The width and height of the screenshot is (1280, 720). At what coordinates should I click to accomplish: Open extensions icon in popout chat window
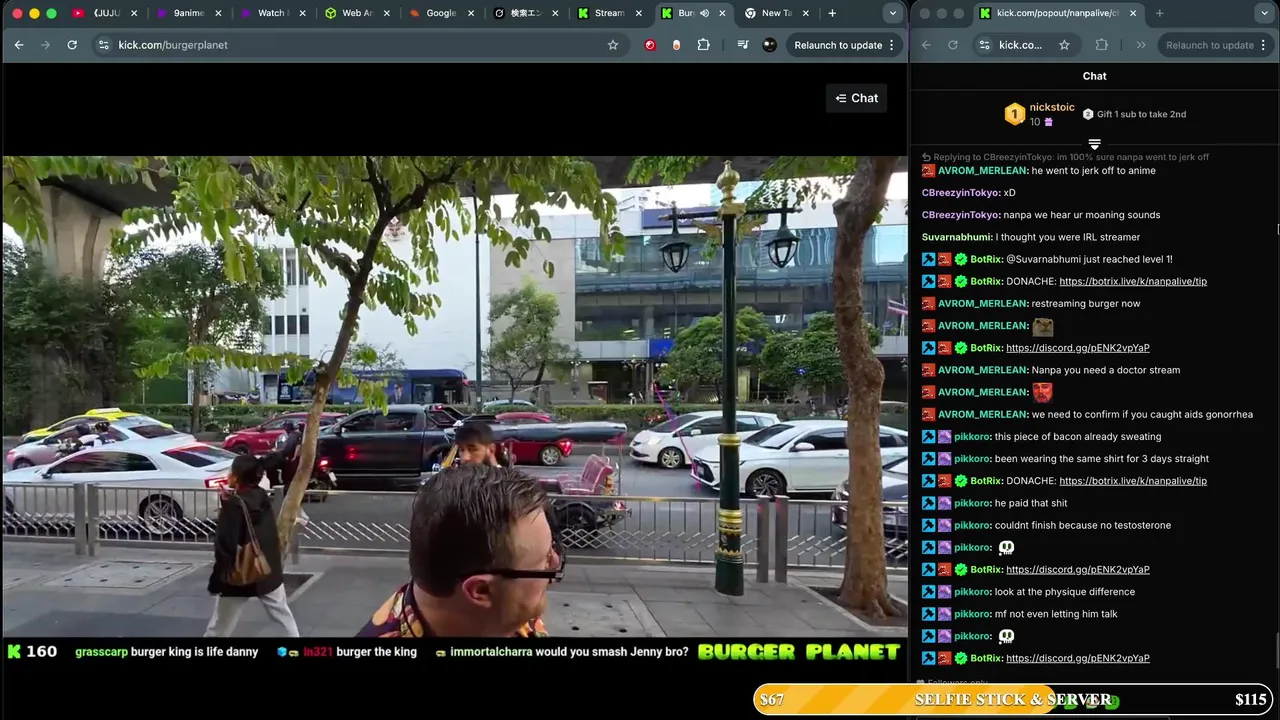1102,45
